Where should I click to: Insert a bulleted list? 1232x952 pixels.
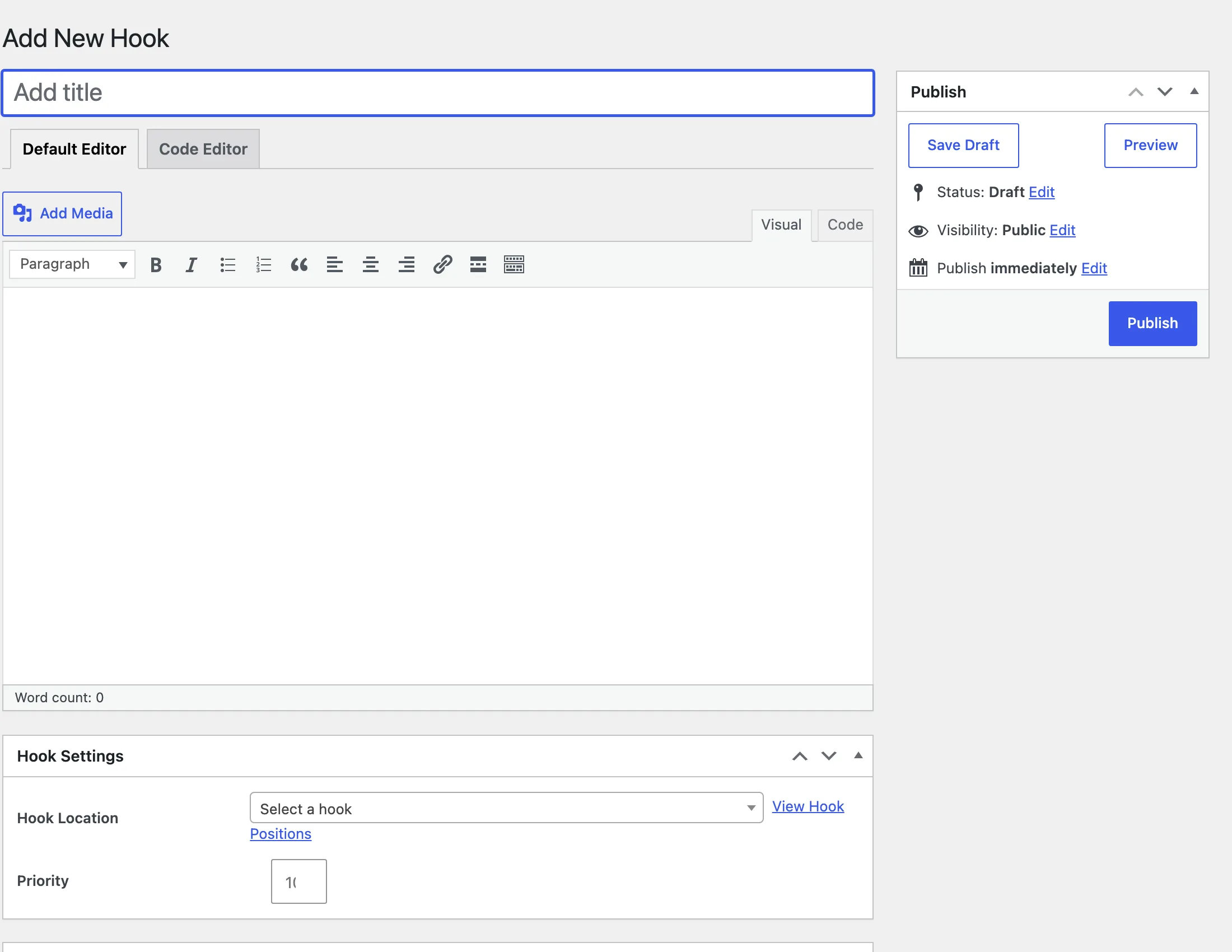tap(227, 264)
